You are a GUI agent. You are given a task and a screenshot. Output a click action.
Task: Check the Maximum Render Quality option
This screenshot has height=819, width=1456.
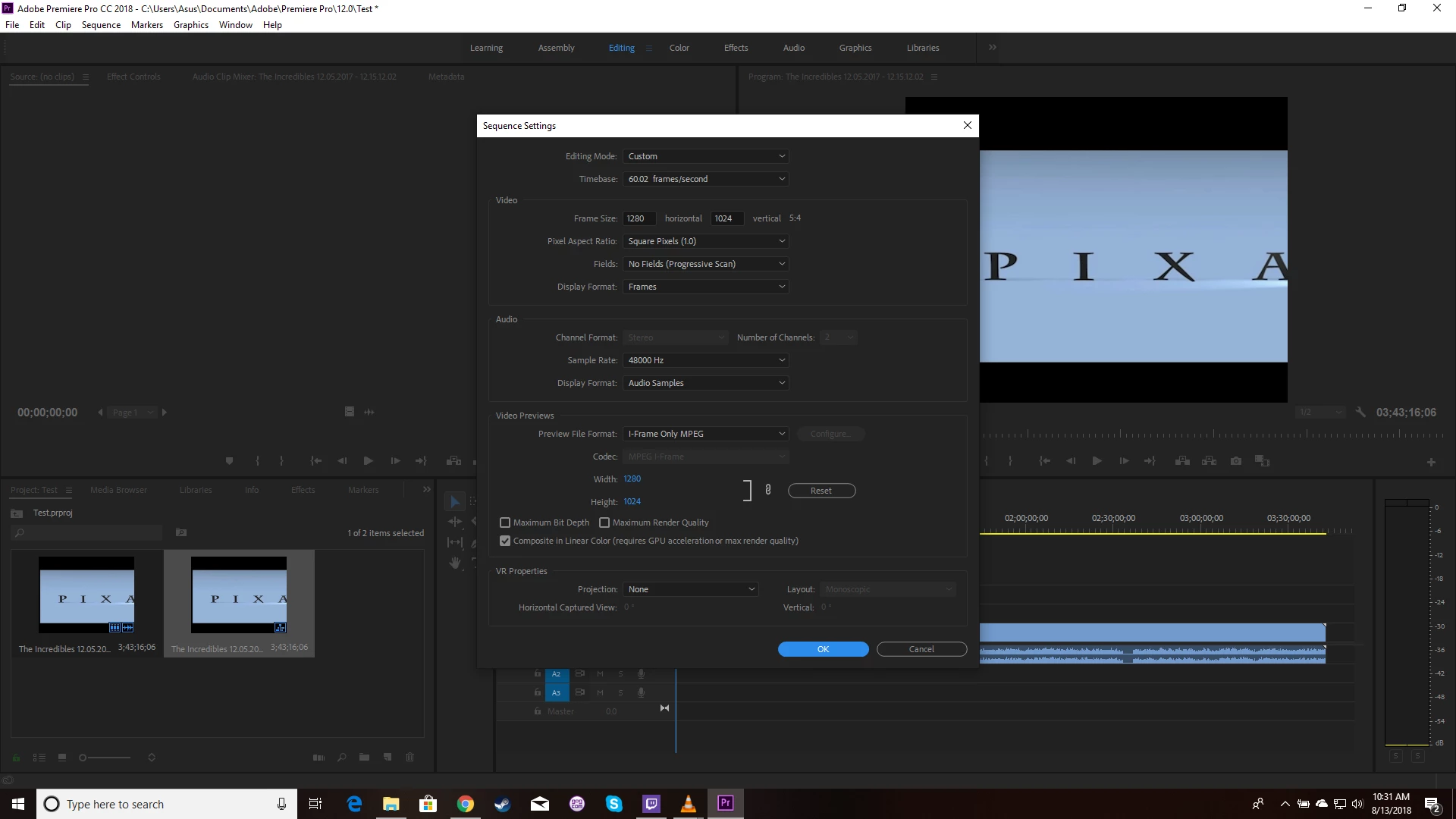pos(604,522)
